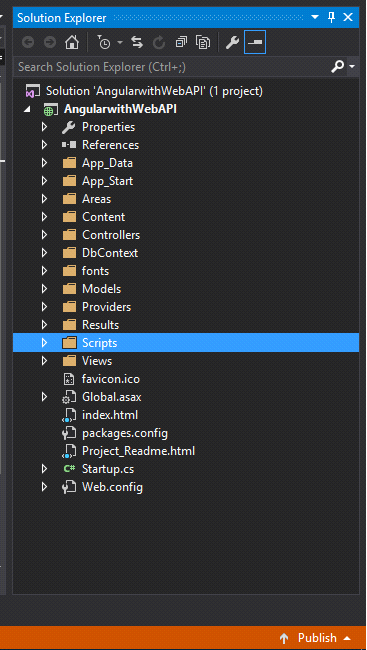Image resolution: width=367 pixels, height=650 pixels.
Task: Expand the Controllers folder
Action: click(x=44, y=235)
